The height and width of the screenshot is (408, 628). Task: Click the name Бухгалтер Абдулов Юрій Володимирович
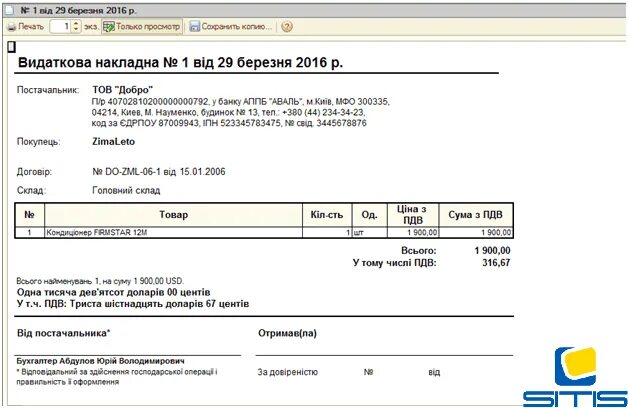pyautogui.click(x=101, y=361)
